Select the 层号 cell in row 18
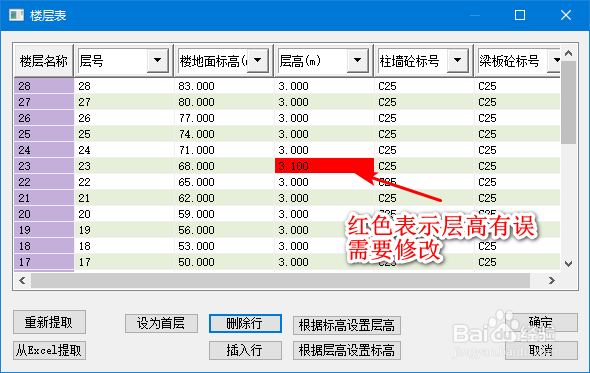The width and height of the screenshot is (590, 373). point(124,246)
